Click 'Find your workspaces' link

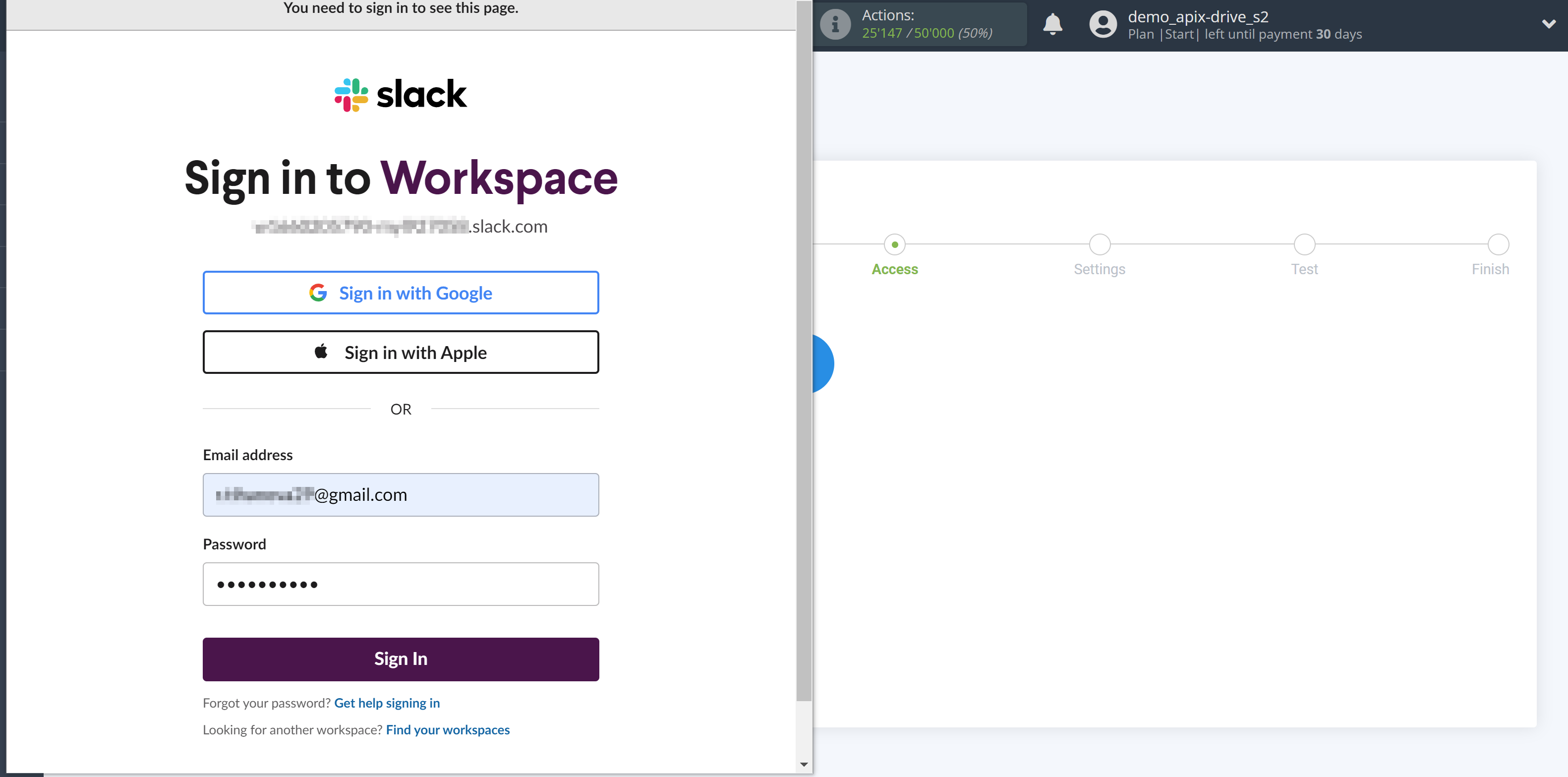tap(448, 729)
